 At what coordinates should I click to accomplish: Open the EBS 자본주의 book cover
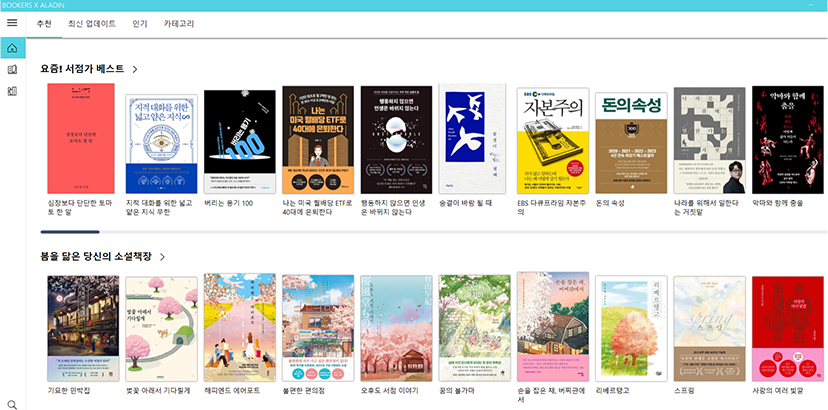click(553, 141)
